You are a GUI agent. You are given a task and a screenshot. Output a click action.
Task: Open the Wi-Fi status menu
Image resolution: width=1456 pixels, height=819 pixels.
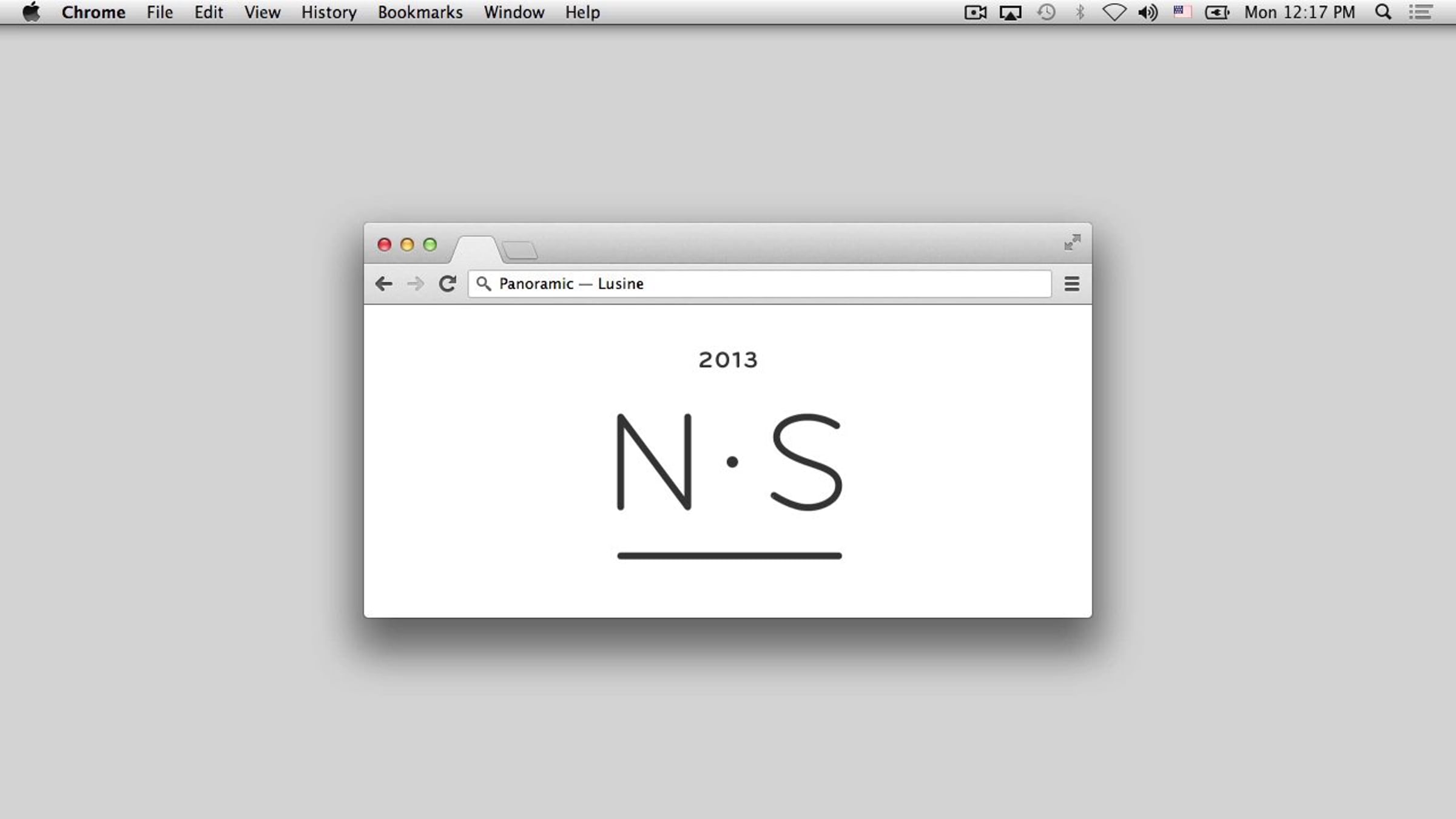point(1114,12)
